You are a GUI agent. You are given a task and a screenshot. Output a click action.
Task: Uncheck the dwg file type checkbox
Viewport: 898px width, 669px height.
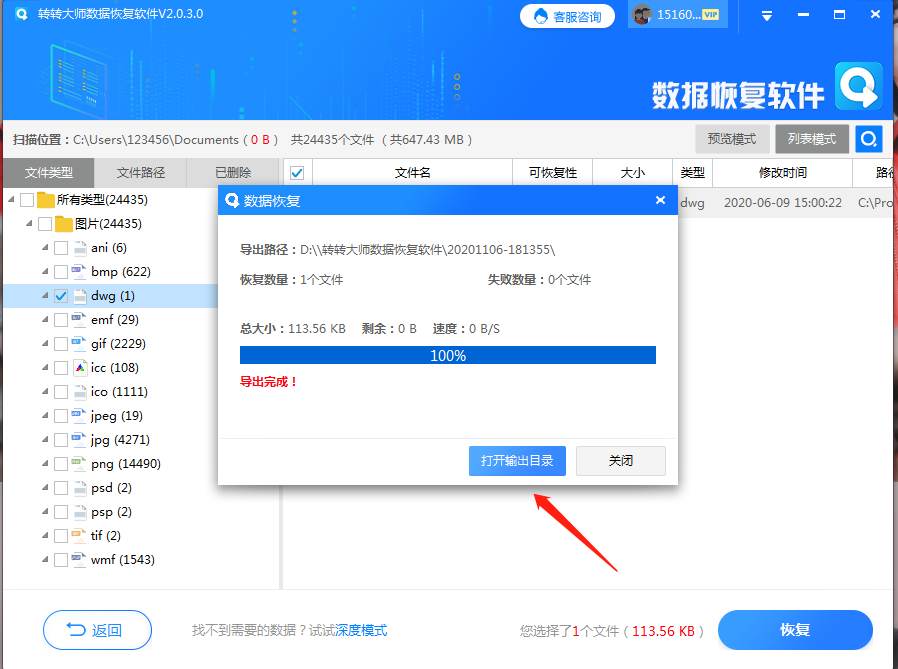click(x=62, y=295)
